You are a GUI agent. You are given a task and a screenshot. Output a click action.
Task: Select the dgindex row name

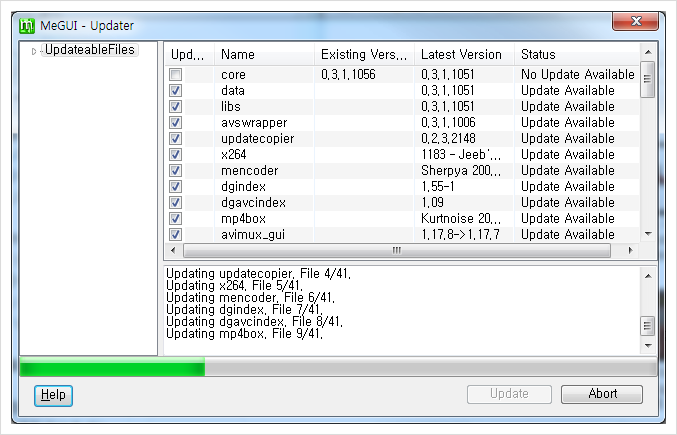pos(243,186)
